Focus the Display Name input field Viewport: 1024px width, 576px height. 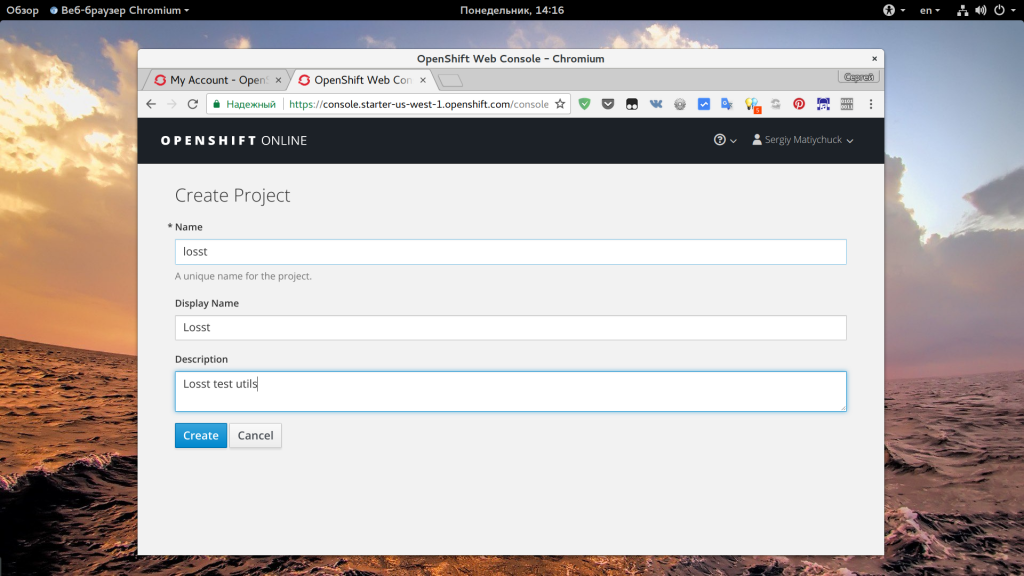(x=510, y=328)
